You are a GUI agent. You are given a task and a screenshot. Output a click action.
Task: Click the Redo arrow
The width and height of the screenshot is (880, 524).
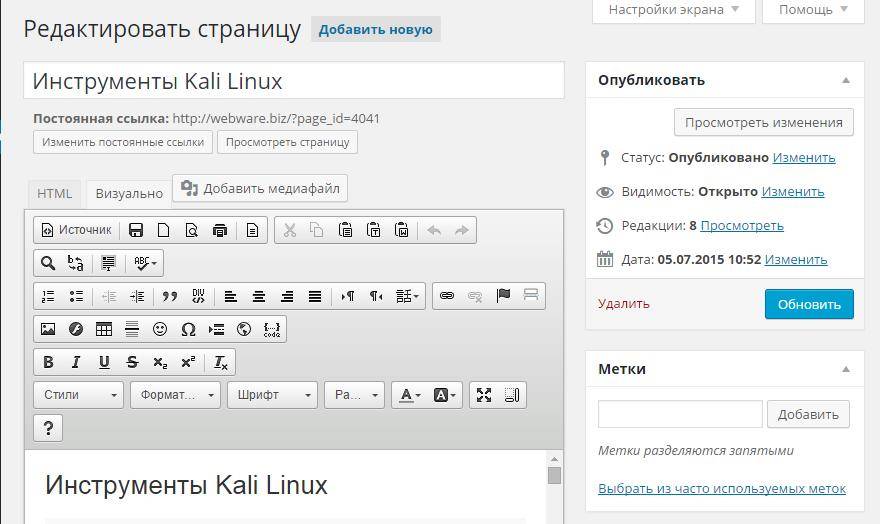click(462, 230)
